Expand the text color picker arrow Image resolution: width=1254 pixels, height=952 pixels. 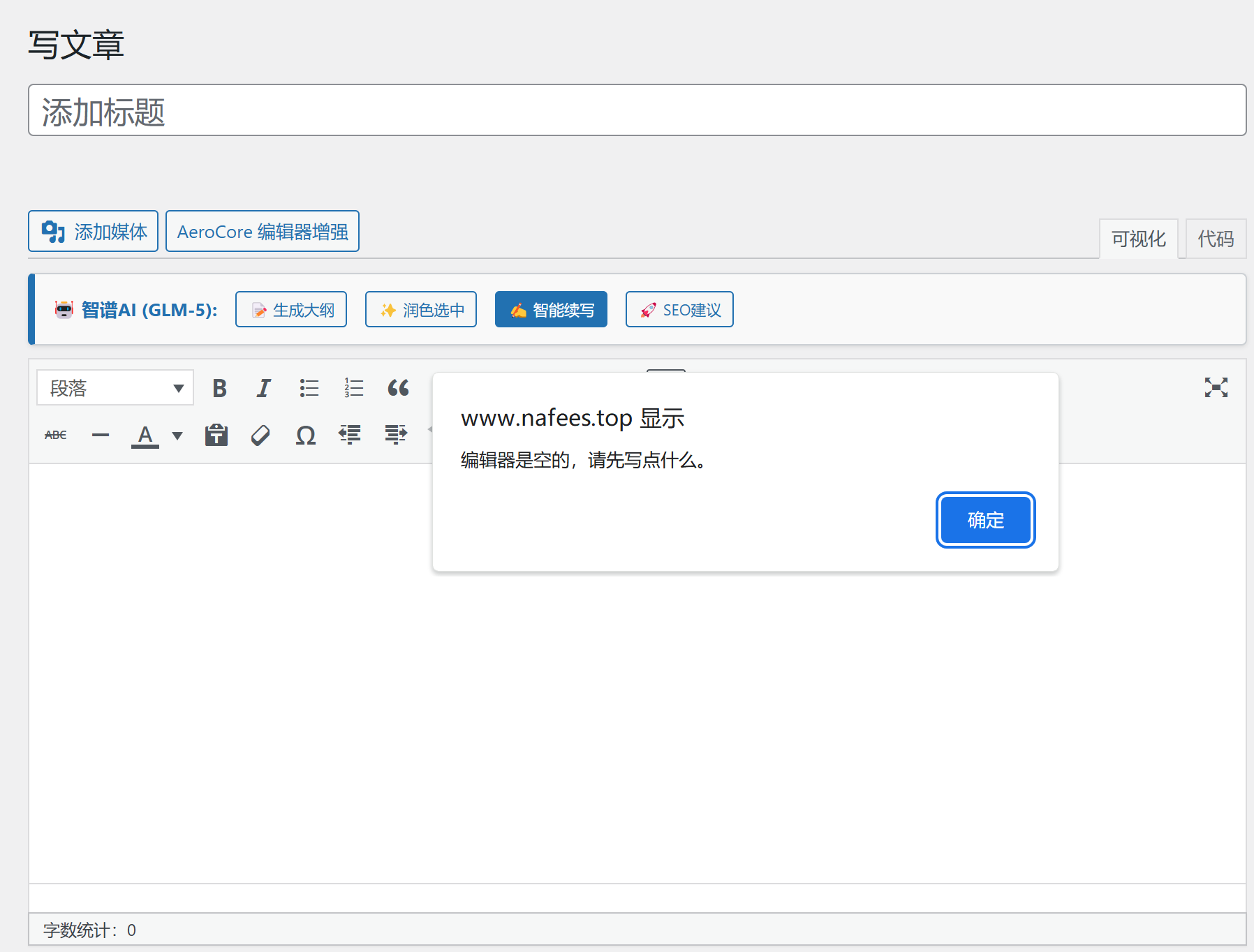click(177, 436)
